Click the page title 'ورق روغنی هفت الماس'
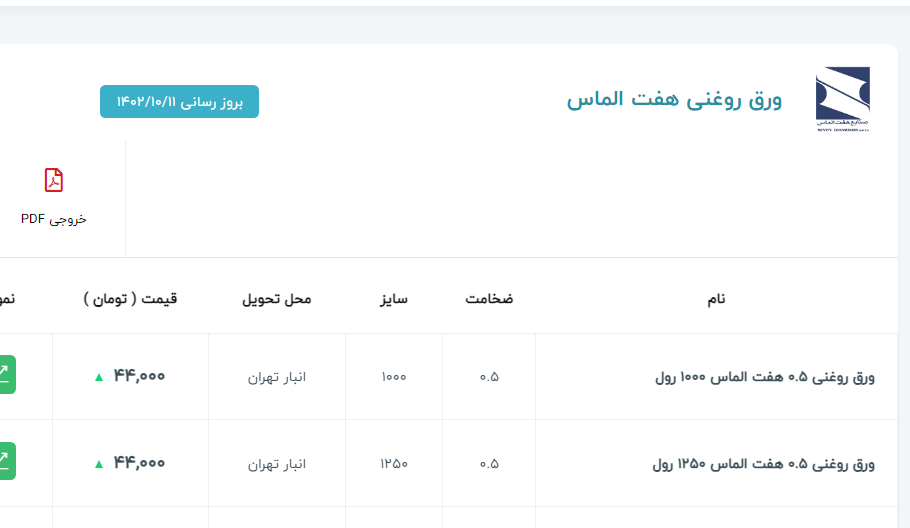 coord(674,100)
